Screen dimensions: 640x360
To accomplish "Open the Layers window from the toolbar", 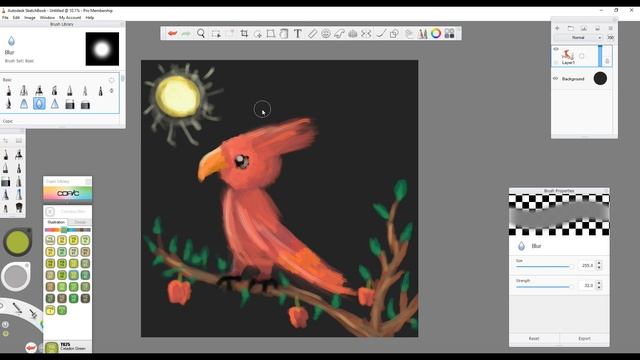I will point(409,33).
